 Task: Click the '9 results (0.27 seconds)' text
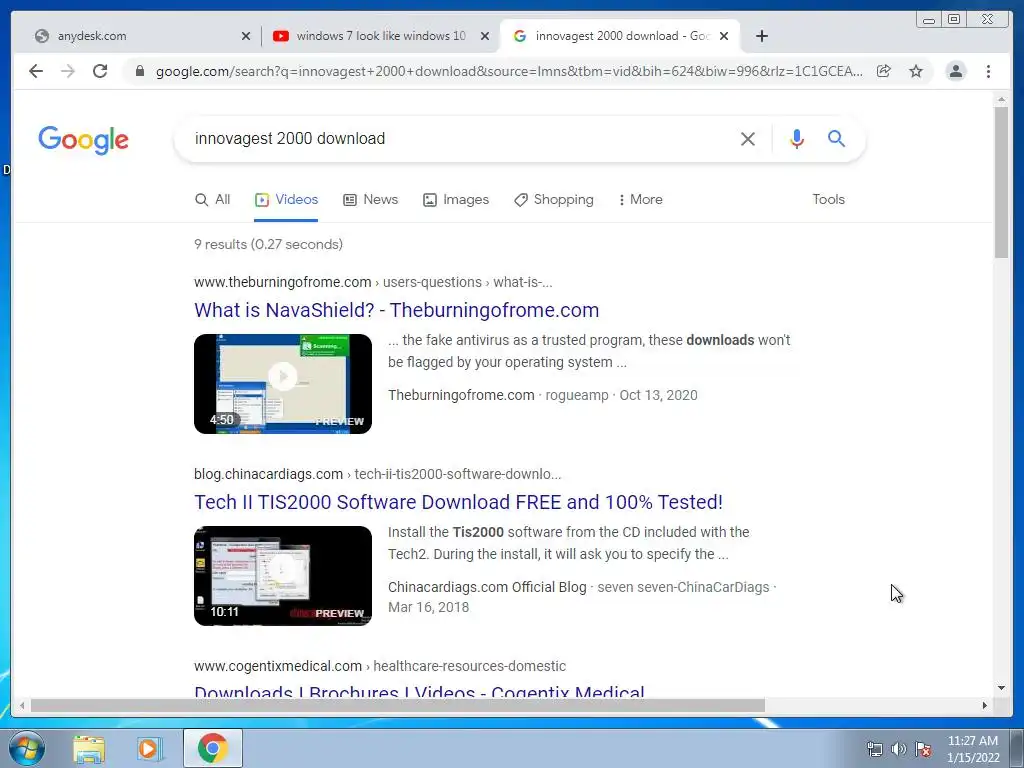(268, 244)
